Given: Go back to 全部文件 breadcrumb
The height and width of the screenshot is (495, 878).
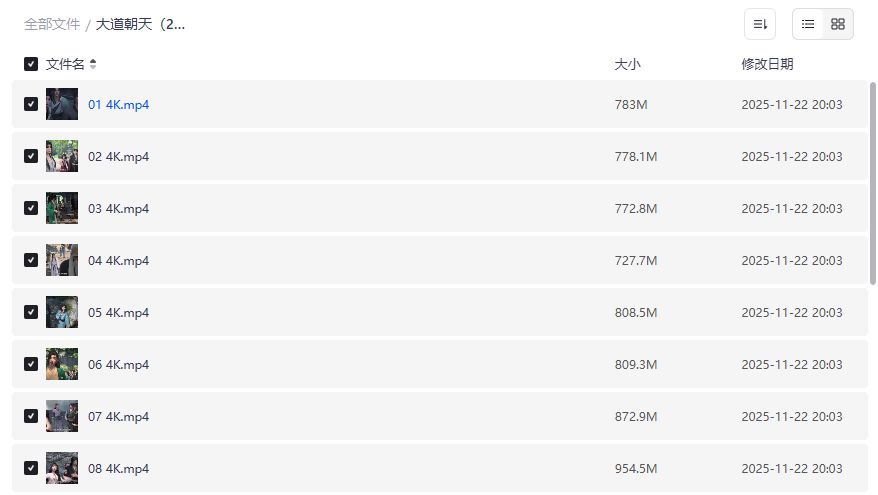Looking at the screenshot, I should [x=52, y=24].
